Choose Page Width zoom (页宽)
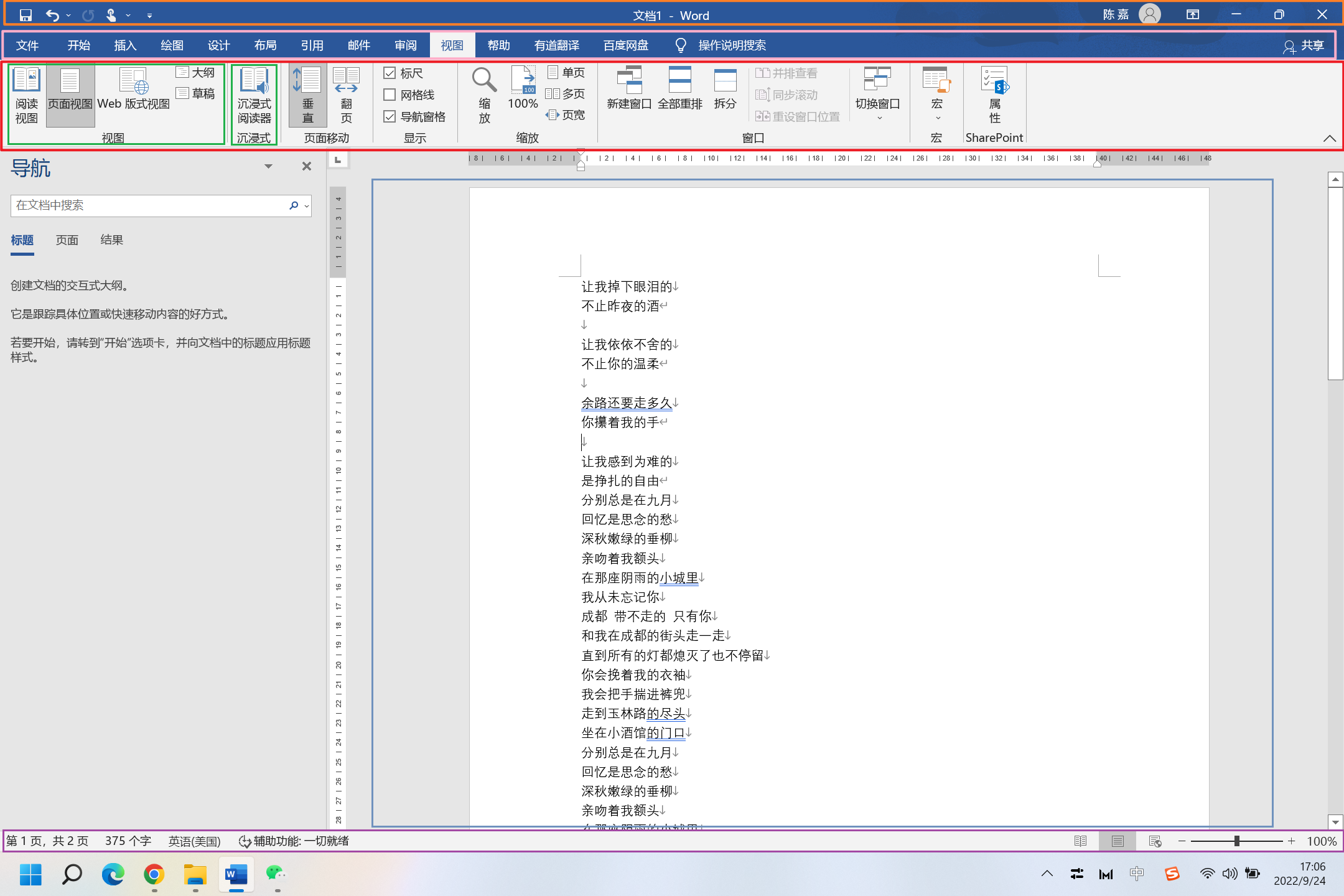Image resolution: width=1344 pixels, height=896 pixels. (x=566, y=115)
